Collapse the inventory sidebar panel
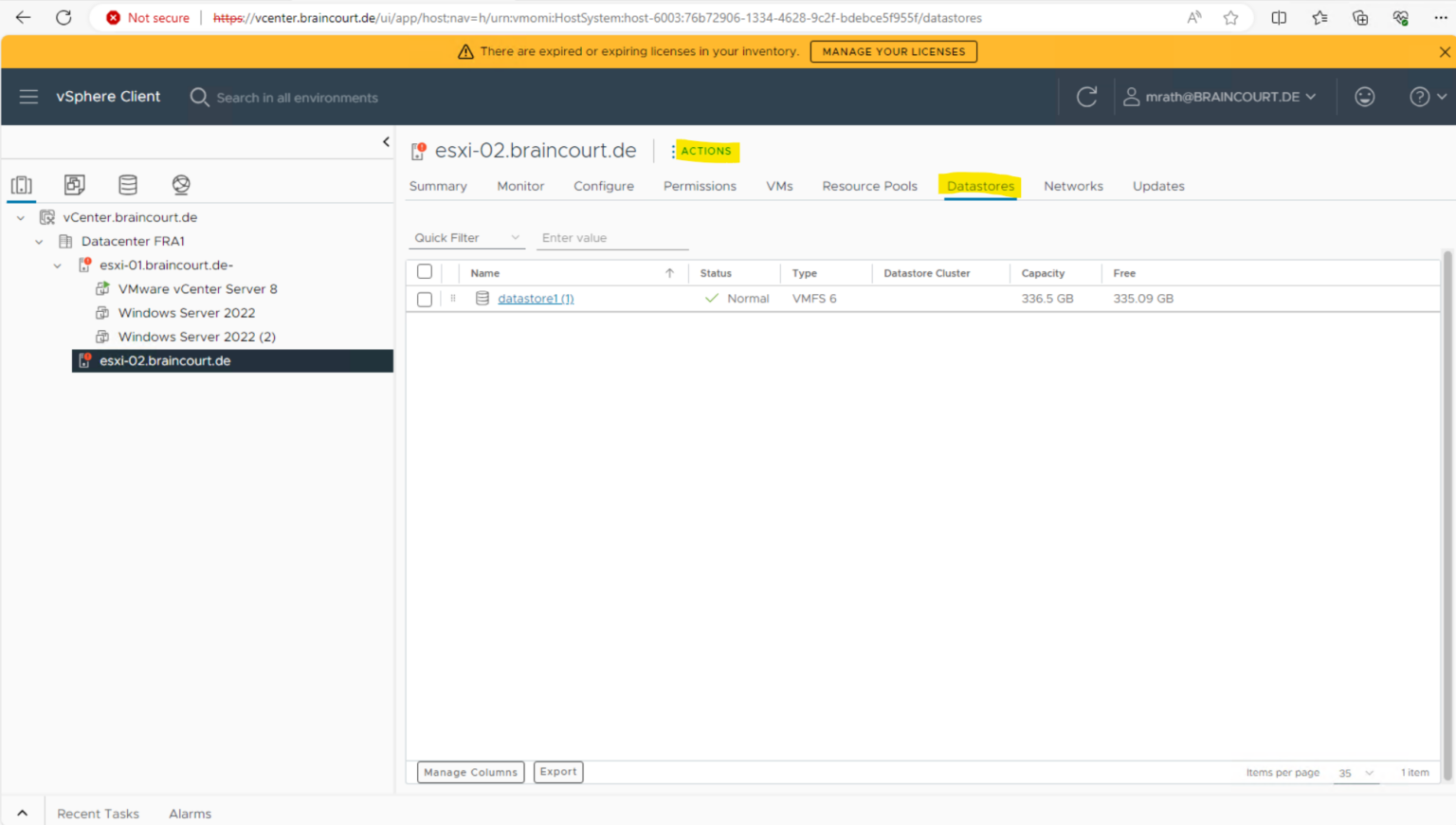Screen dimensions: 1456x825 (386, 142)
